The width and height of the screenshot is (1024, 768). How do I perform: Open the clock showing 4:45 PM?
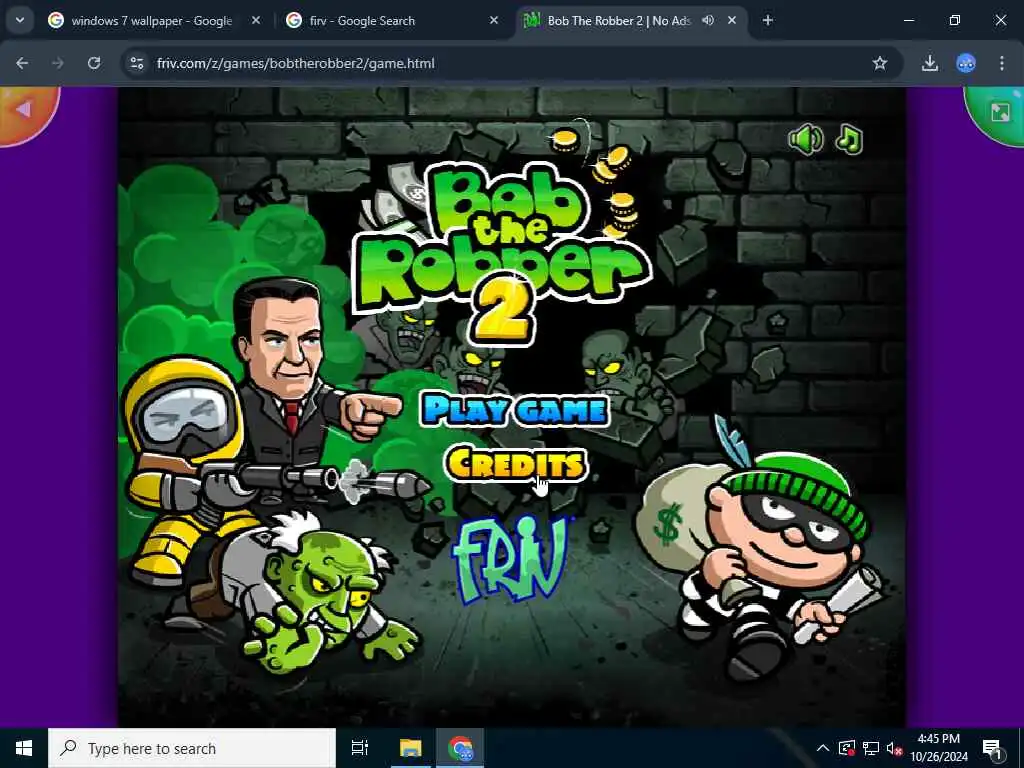tap(938, 748)
